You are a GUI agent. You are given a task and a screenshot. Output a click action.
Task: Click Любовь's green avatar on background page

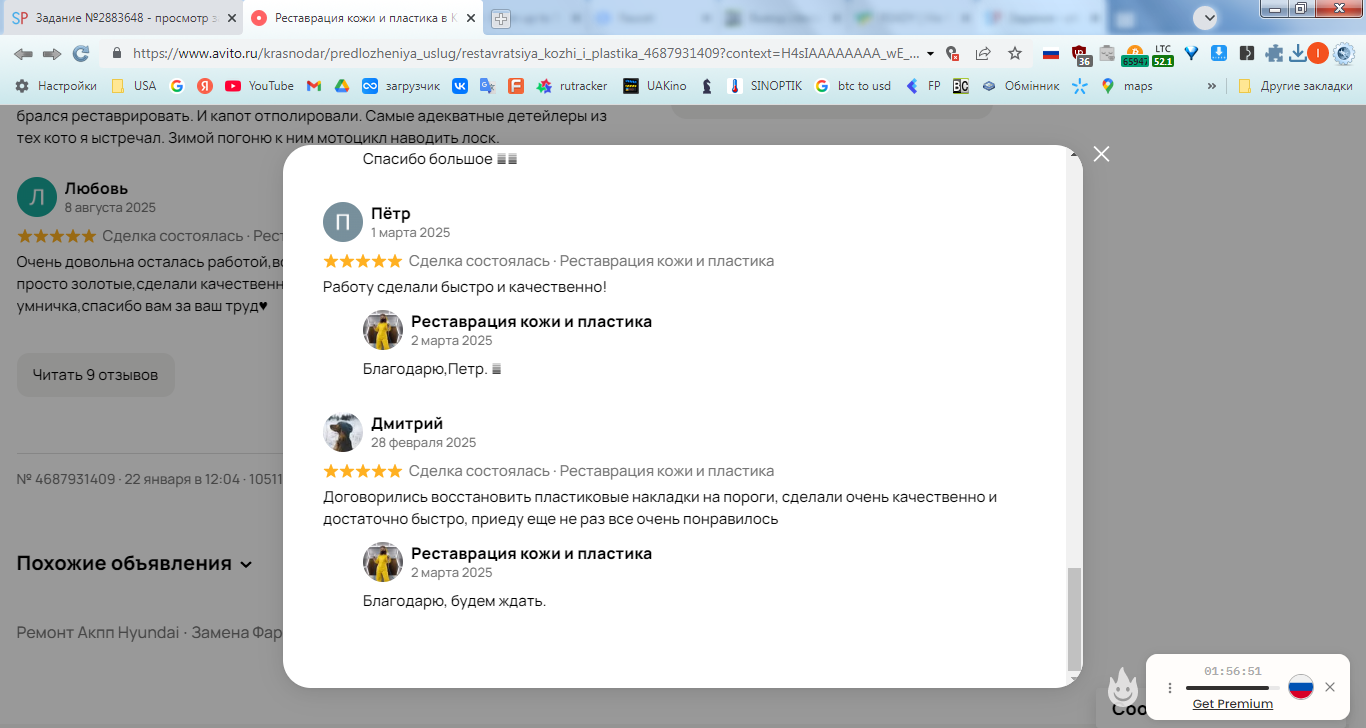click(x=37, y=197)
